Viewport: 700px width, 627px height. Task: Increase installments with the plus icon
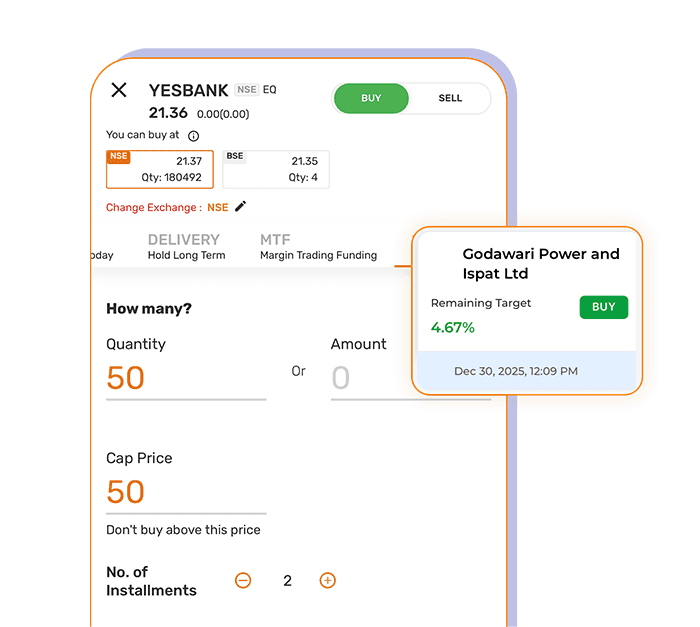pyautogui.click(x=327, y=580)
